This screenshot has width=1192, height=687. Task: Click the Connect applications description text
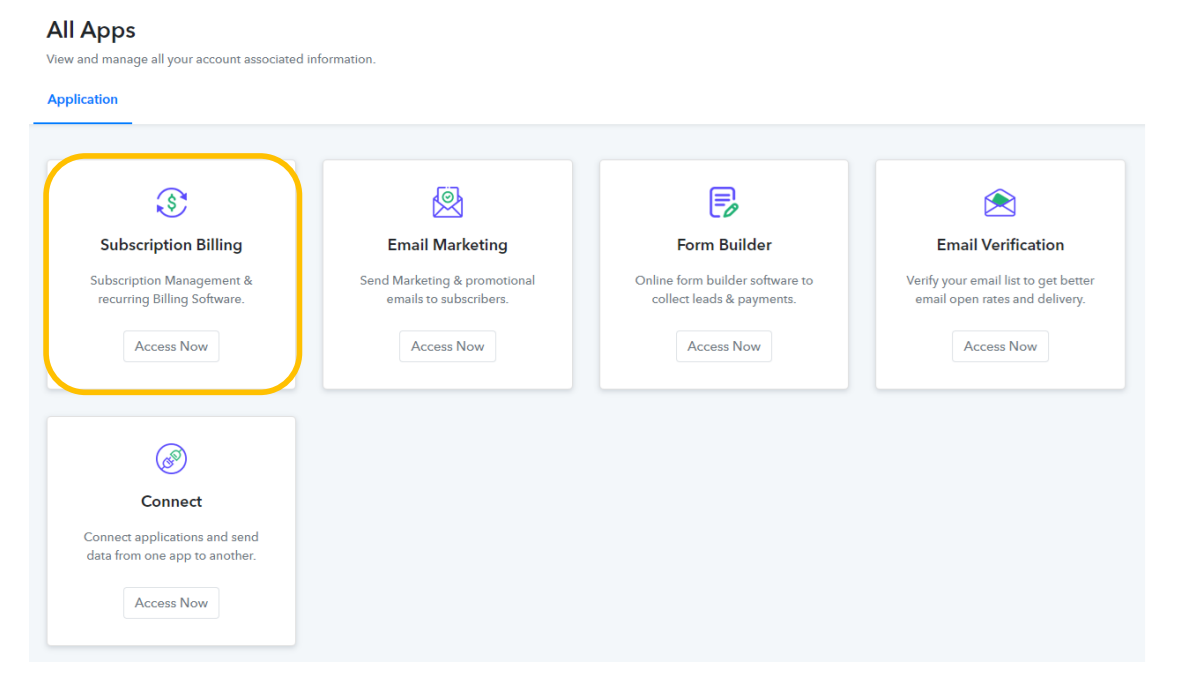(x=171, y=546)
